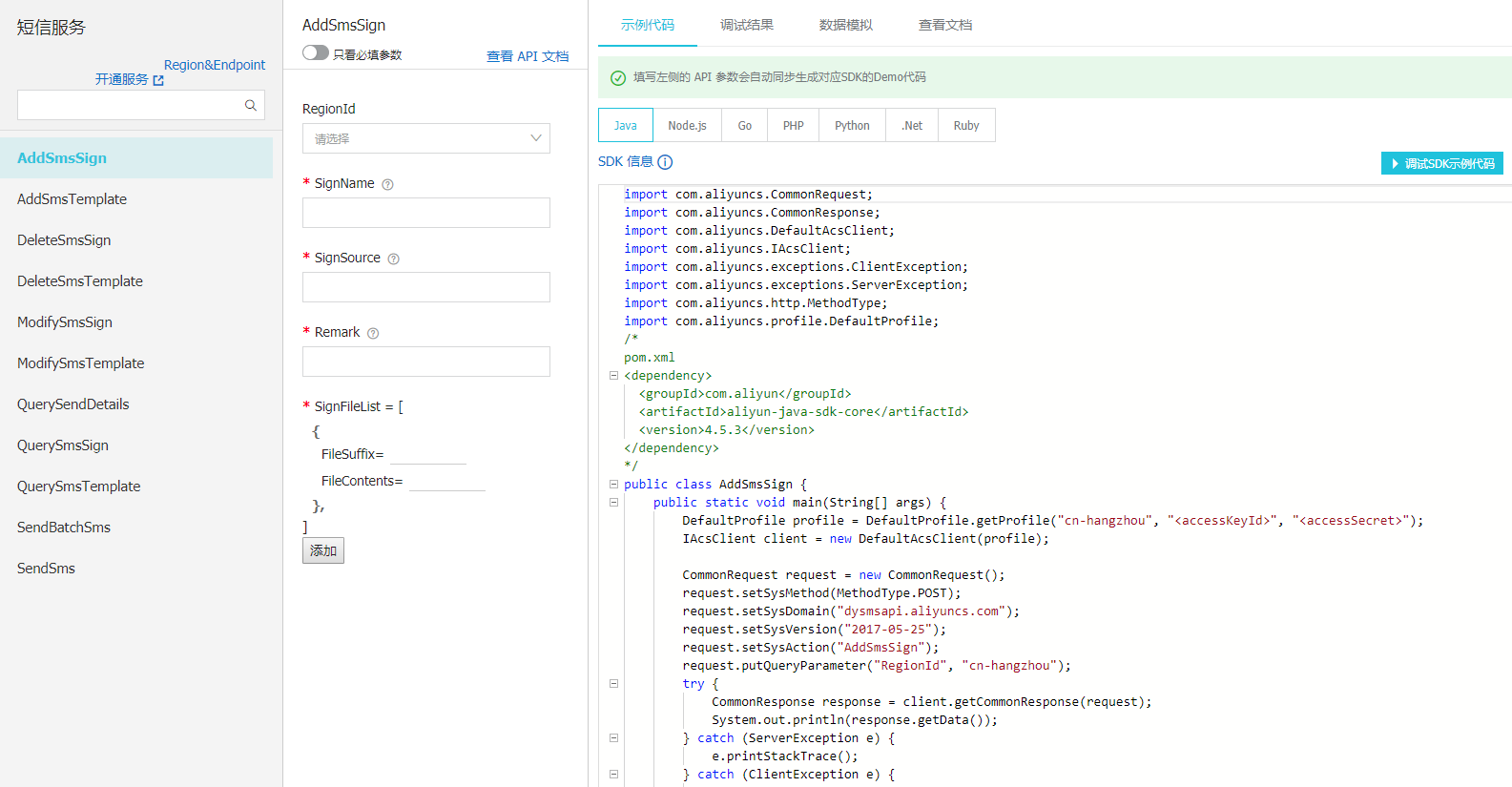Select AddSmsSign in the API list
This screenshot has width=1512, height=787.
pyautogui.click(x=136, y=157)
